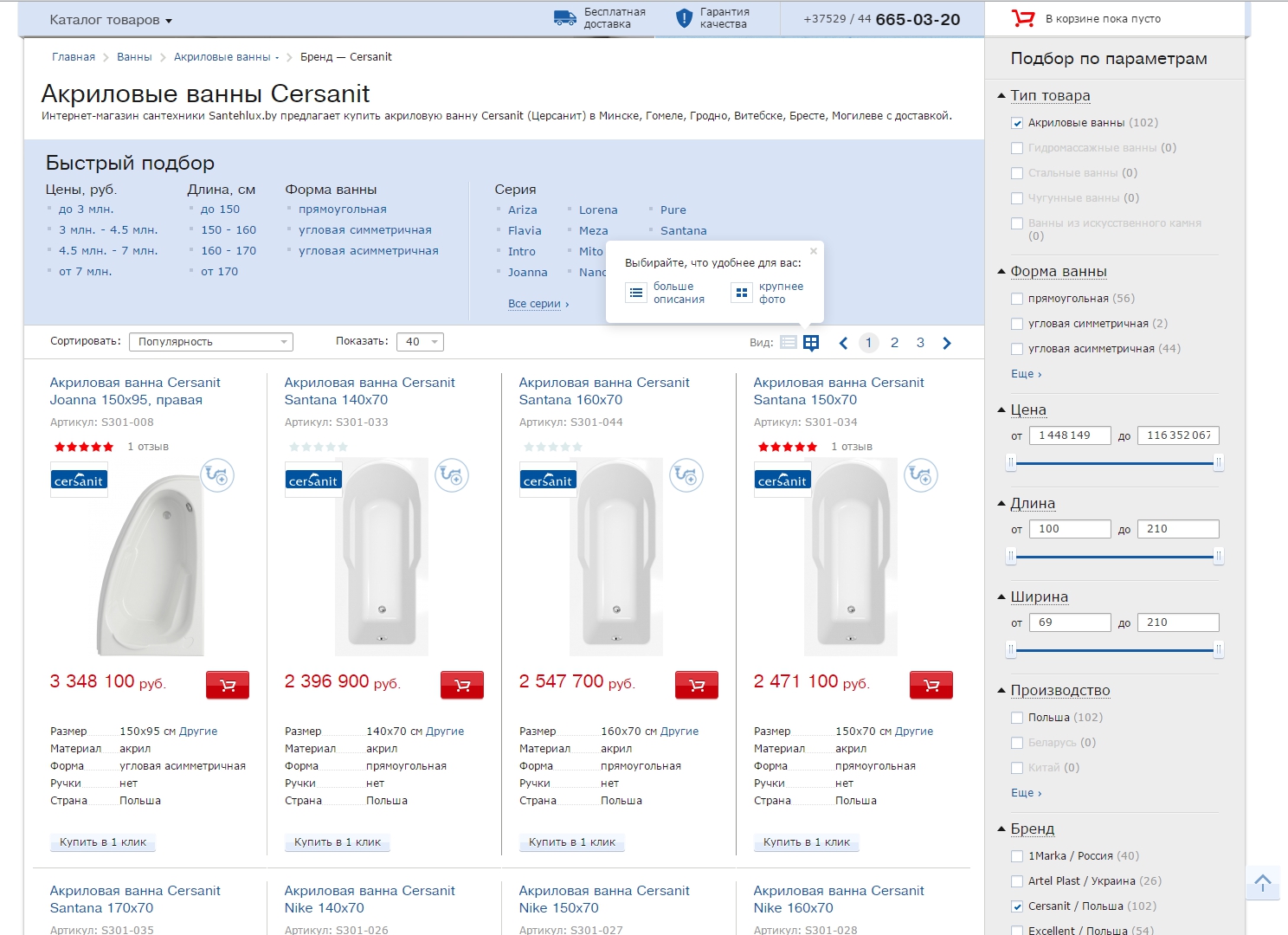Go to next page arrow
This screenshot has height=935, width=1288.
tap(947, 343)
